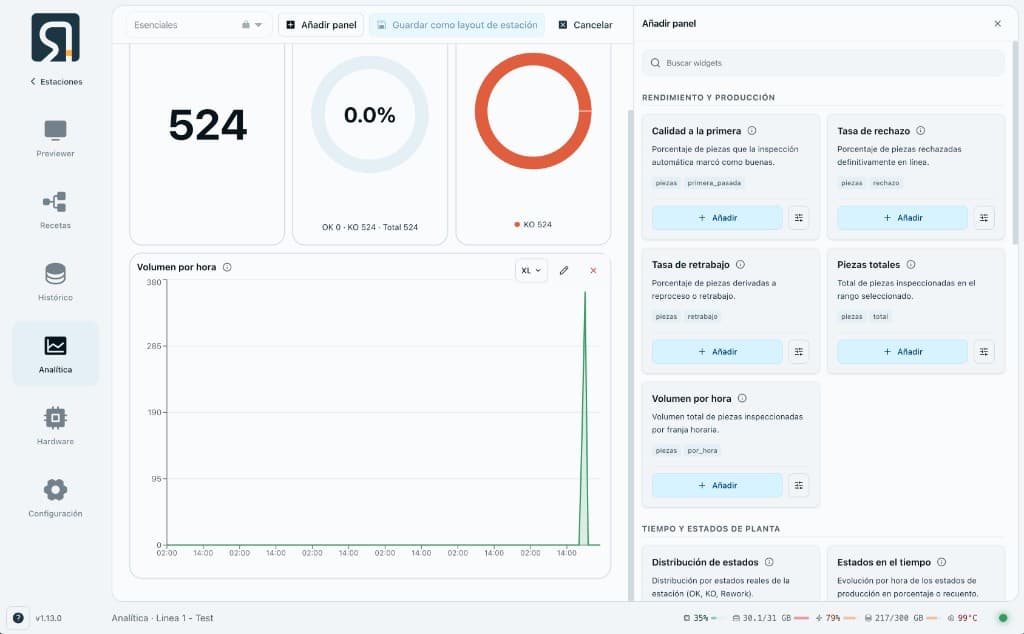Close the Añadir panel sidebar

coord(997,24)
